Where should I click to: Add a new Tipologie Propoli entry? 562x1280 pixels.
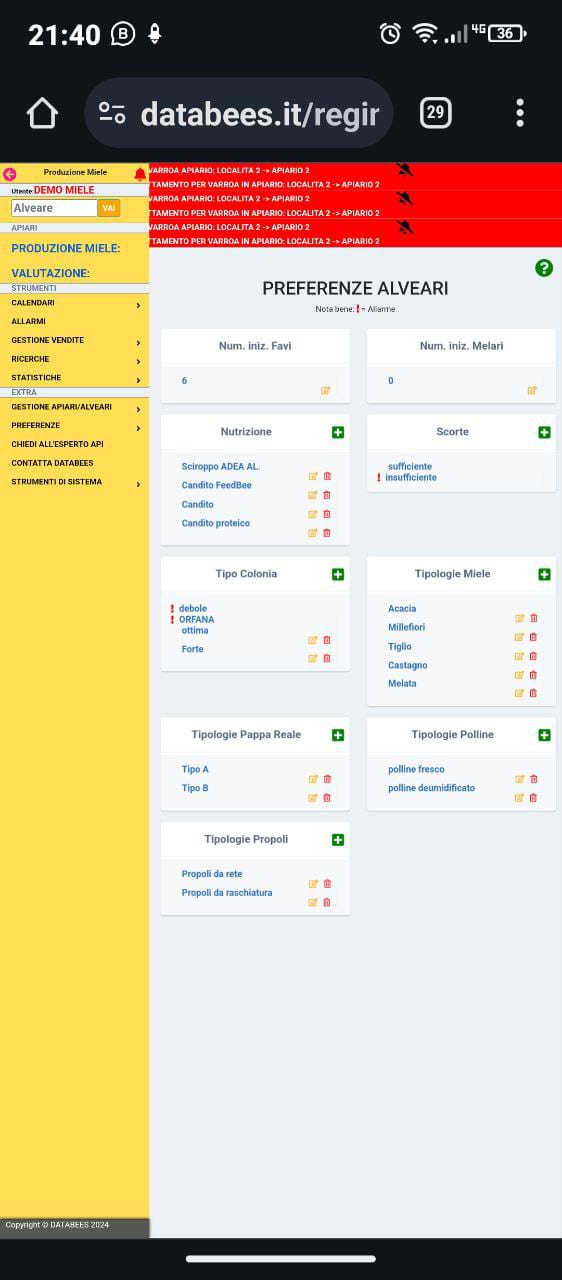(x=338, y=840)
